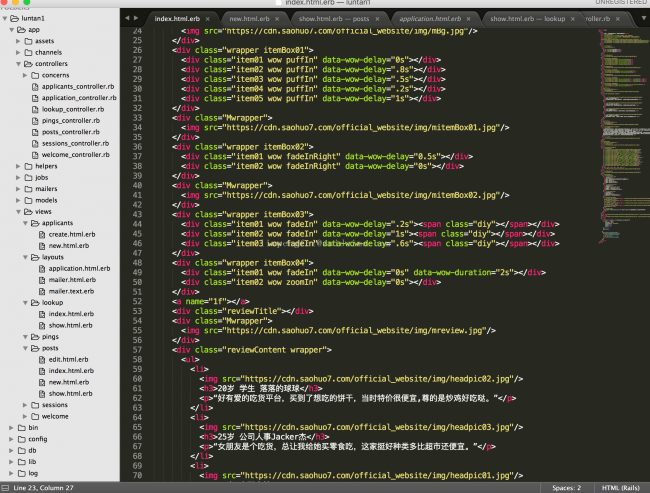
Task: Click the tab scroll left arrow
Action: coord(129,18)
